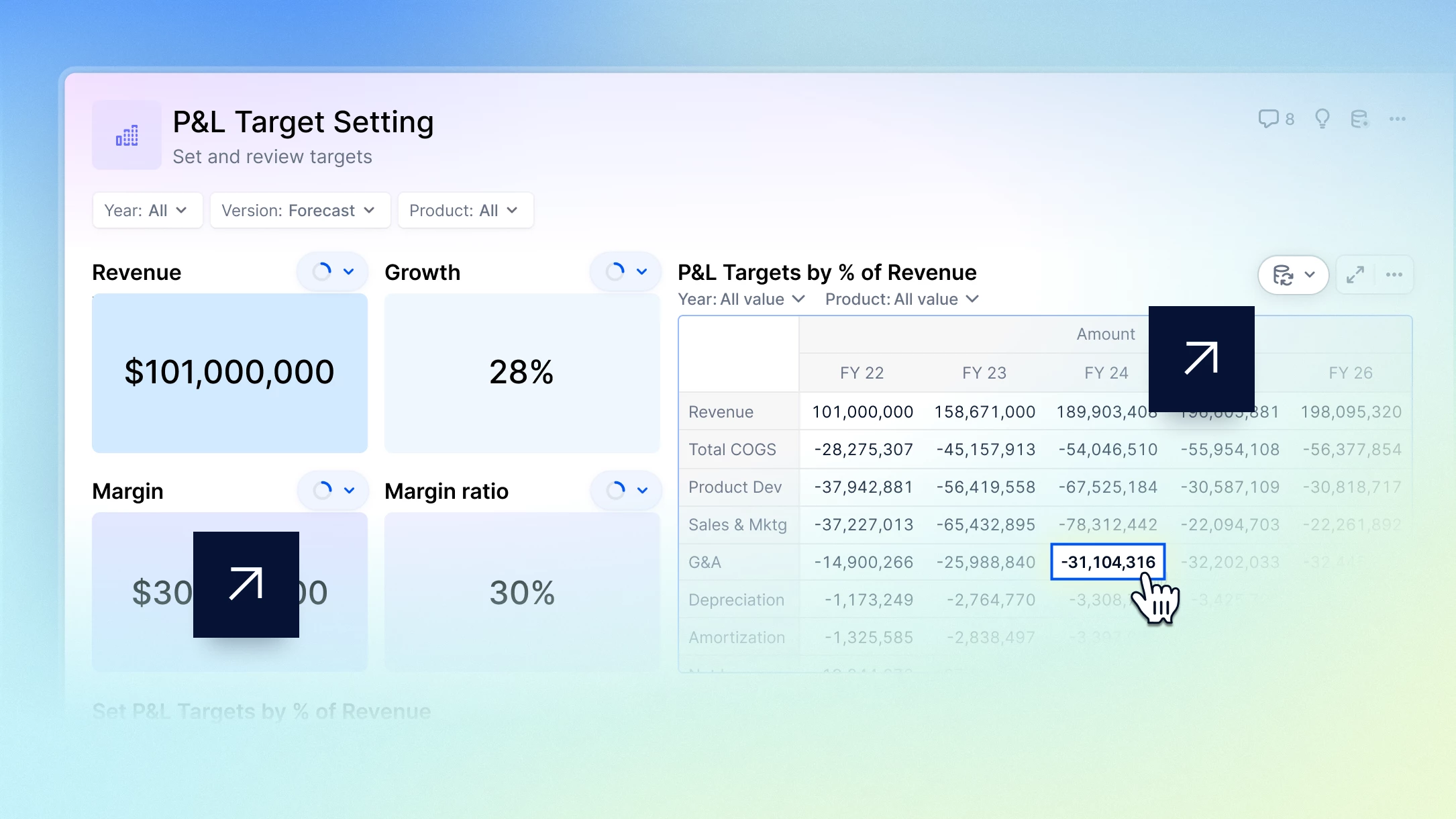The width and height of the screenshot is (1456, 819).
Task: Open the Margin ratio card dropdown
Action: pos(641,491)
